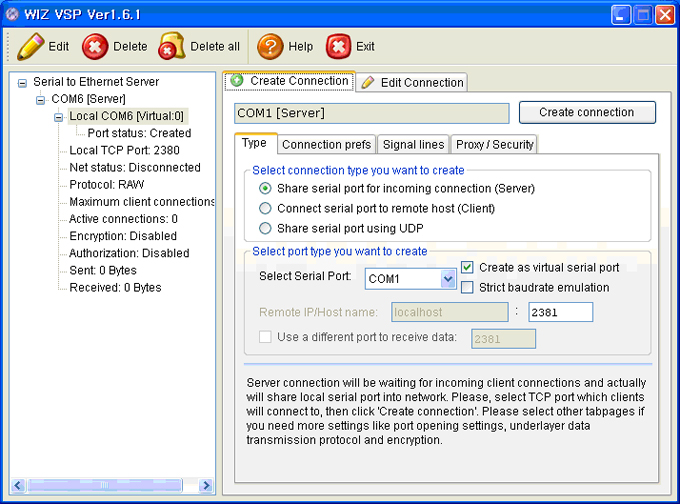Image resolution: width=680 pixels, height=504 pixels.
Task: Collapse the 'Local COM6 [Virtual:0]' node
Action: pos(58,117)
